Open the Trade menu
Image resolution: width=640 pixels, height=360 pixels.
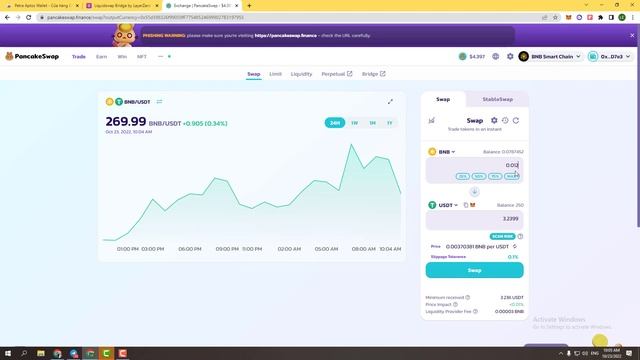point(79,57)
